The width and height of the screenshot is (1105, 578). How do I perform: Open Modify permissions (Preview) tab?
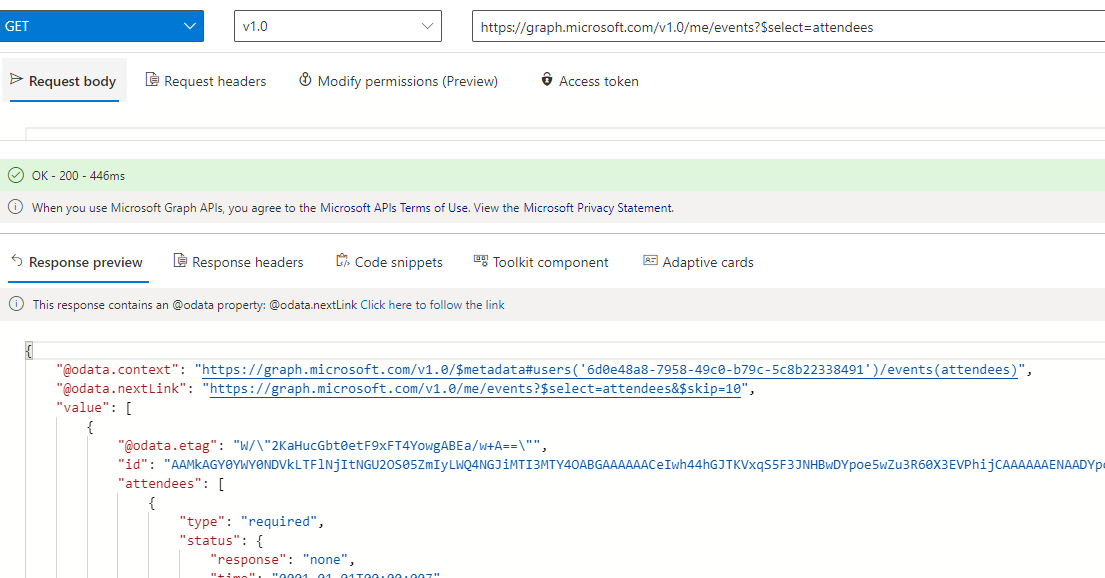click(398, 81)
